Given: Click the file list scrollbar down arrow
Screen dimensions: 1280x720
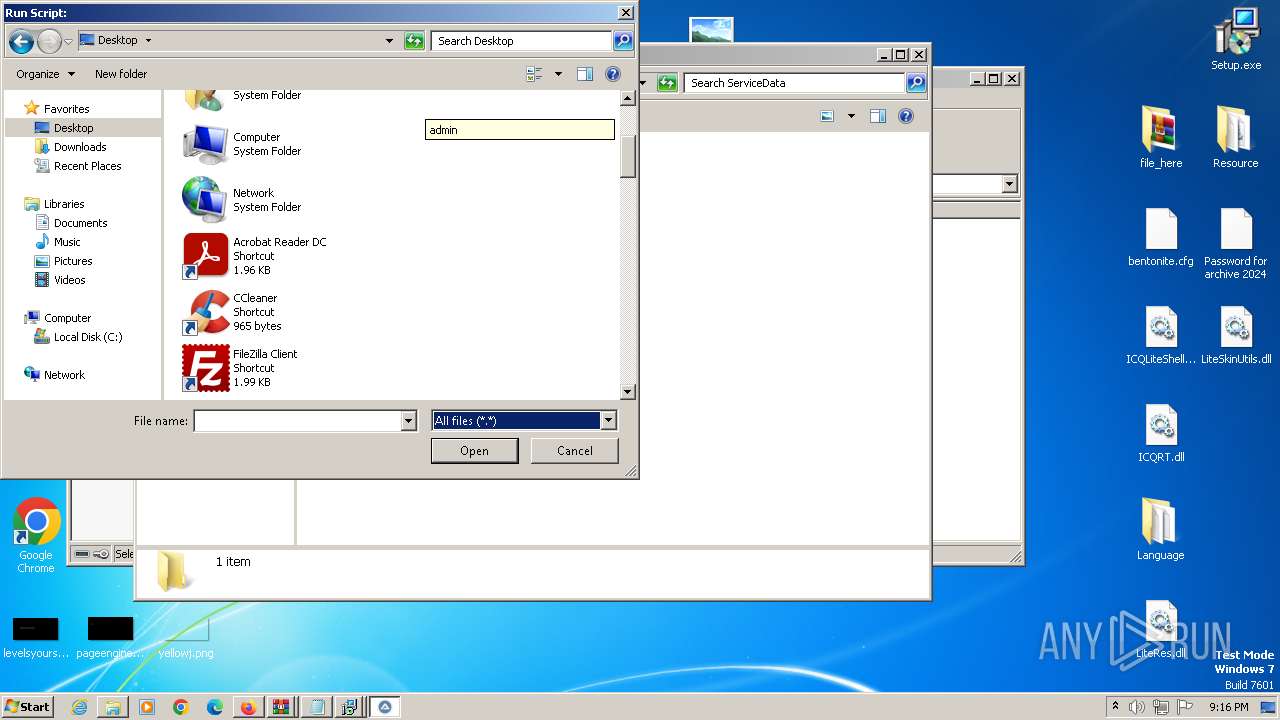Looking at the screenshot, I should [x=628, y=393].
